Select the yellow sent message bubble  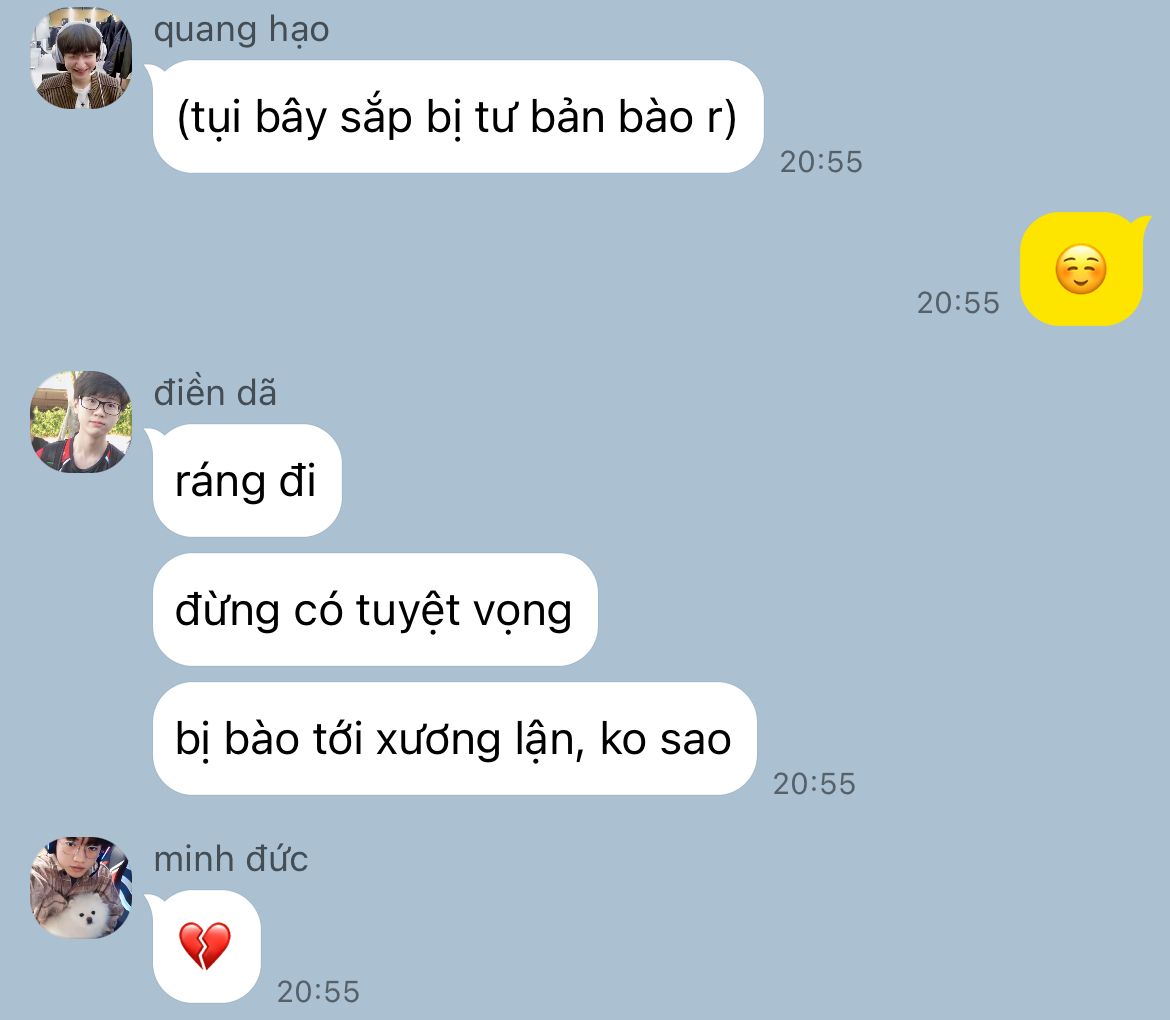pyautogui.click(x=1082, y=269)
